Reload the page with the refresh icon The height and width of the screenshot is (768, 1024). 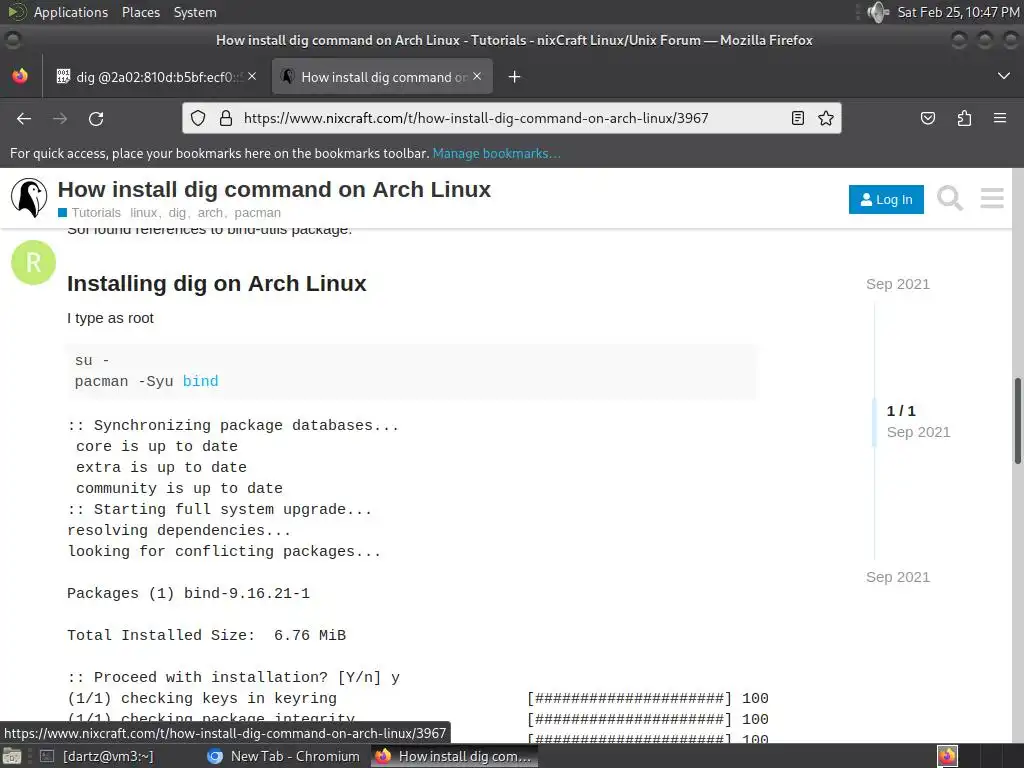point(96,119)
